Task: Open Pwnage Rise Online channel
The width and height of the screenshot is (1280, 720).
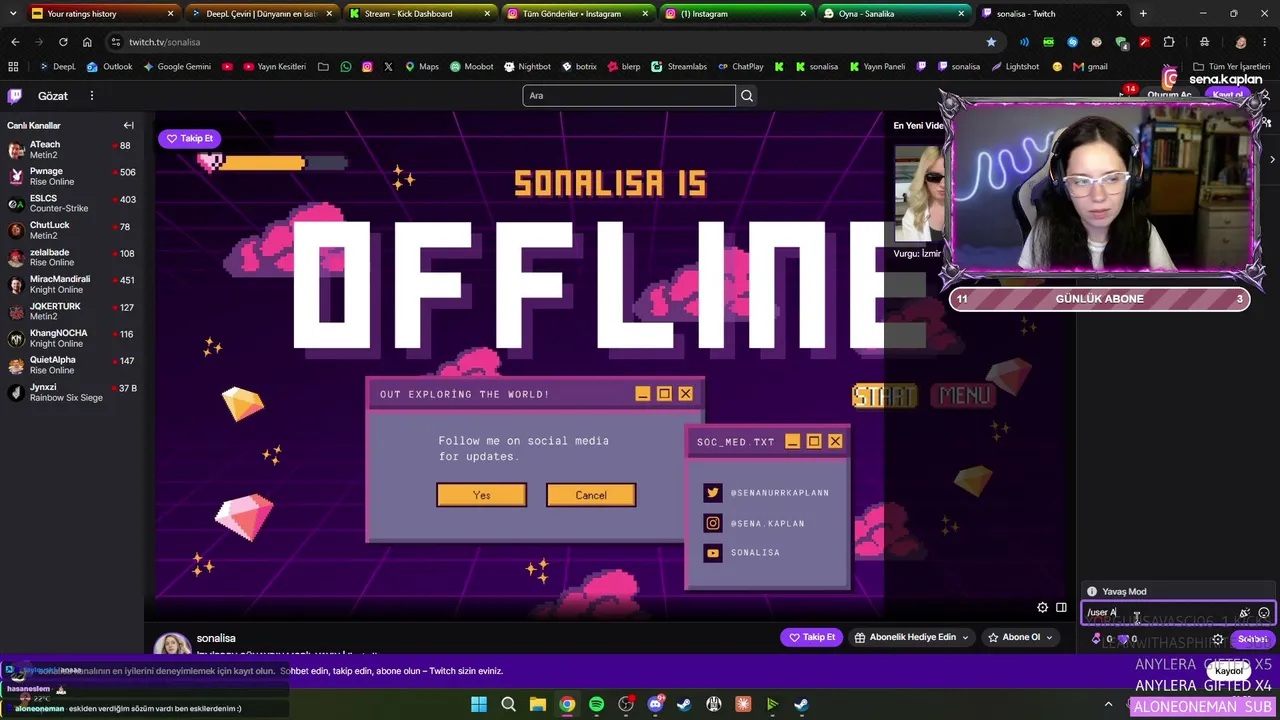Action: pos(71,177)
